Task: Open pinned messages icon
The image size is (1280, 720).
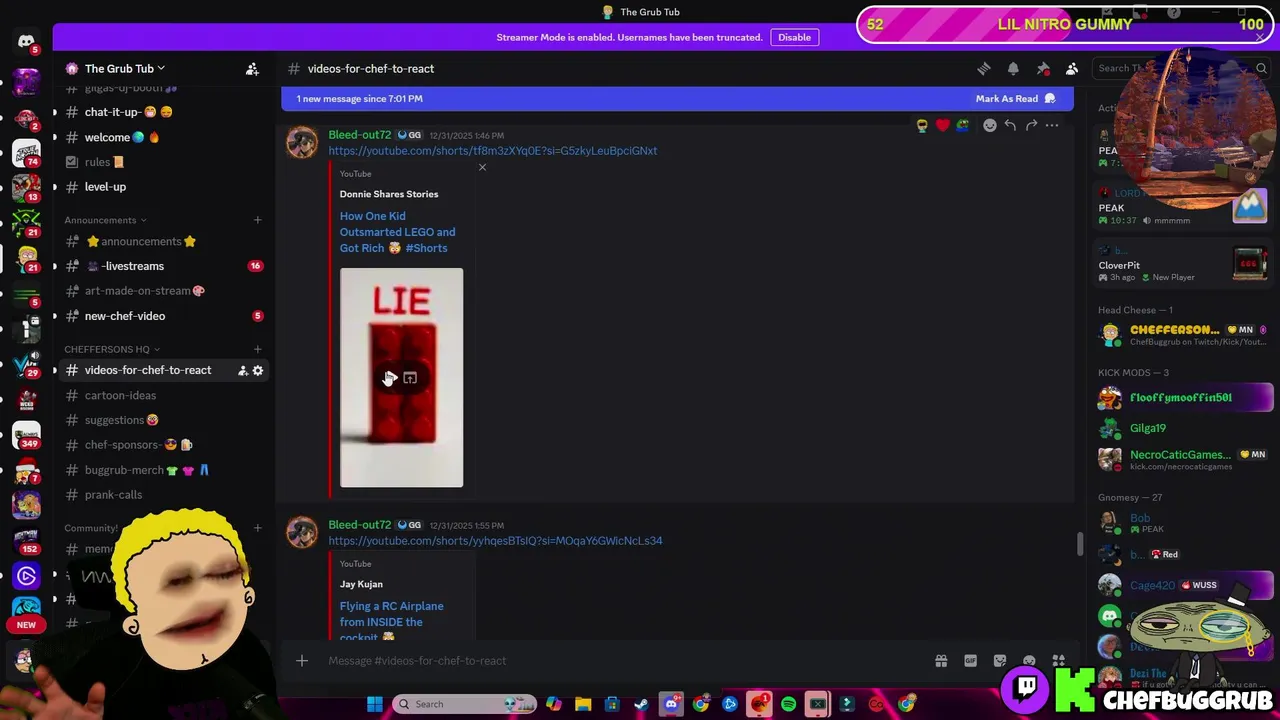Action: point(1043,68)
